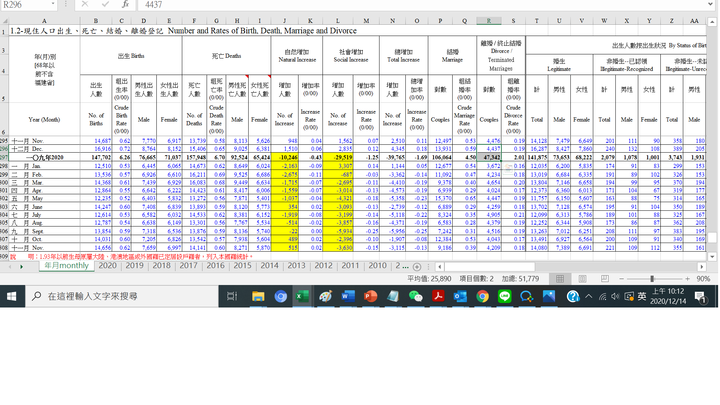The image size is (720, 405).
Task: Click vertical scrollbar up arrow
Action: click(x=712, y=22)
